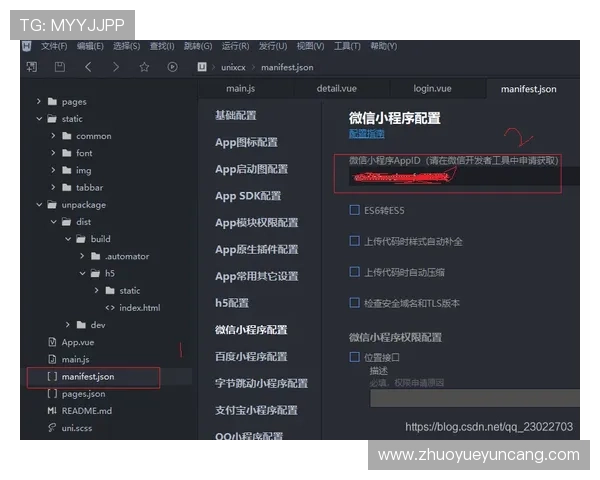Viewport: 600px width, 480px height.
Task: Click the dev folder icon
Action: (x=81, y=325)
